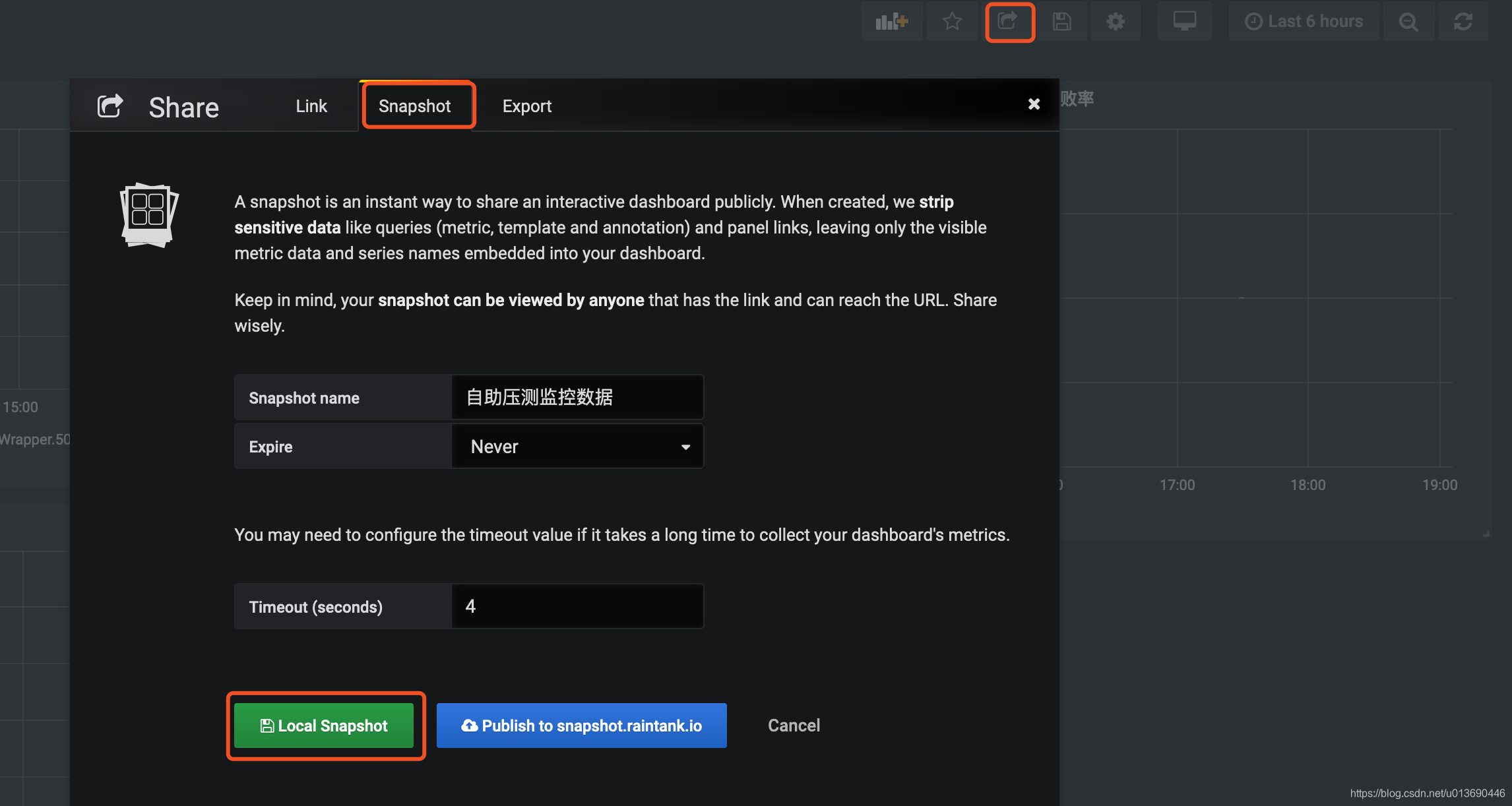Viewport: 1512px width, 806px height.
Task: Cancel the share dialog
Action: tap(794, 726)
